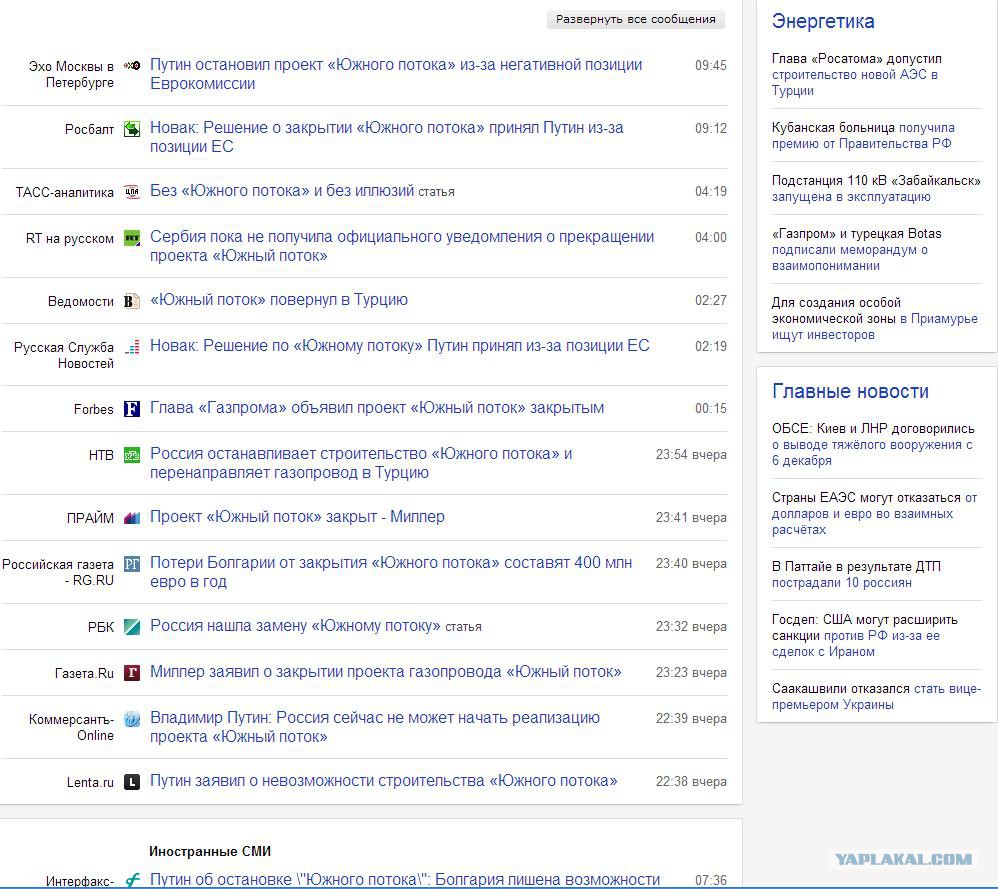The width and height of the screenshot is (998, 889).
Task: Click source name Lenta.ru
Action: pos(90,782)
